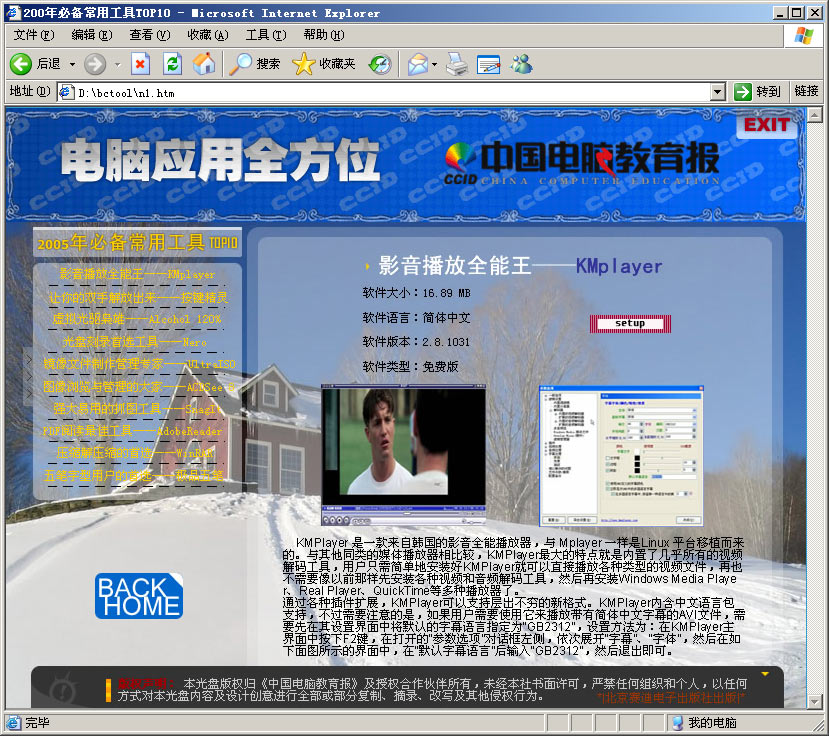829x736 pixels.
Task: Click the 转到 Go button
Action: tap(757, 92)
